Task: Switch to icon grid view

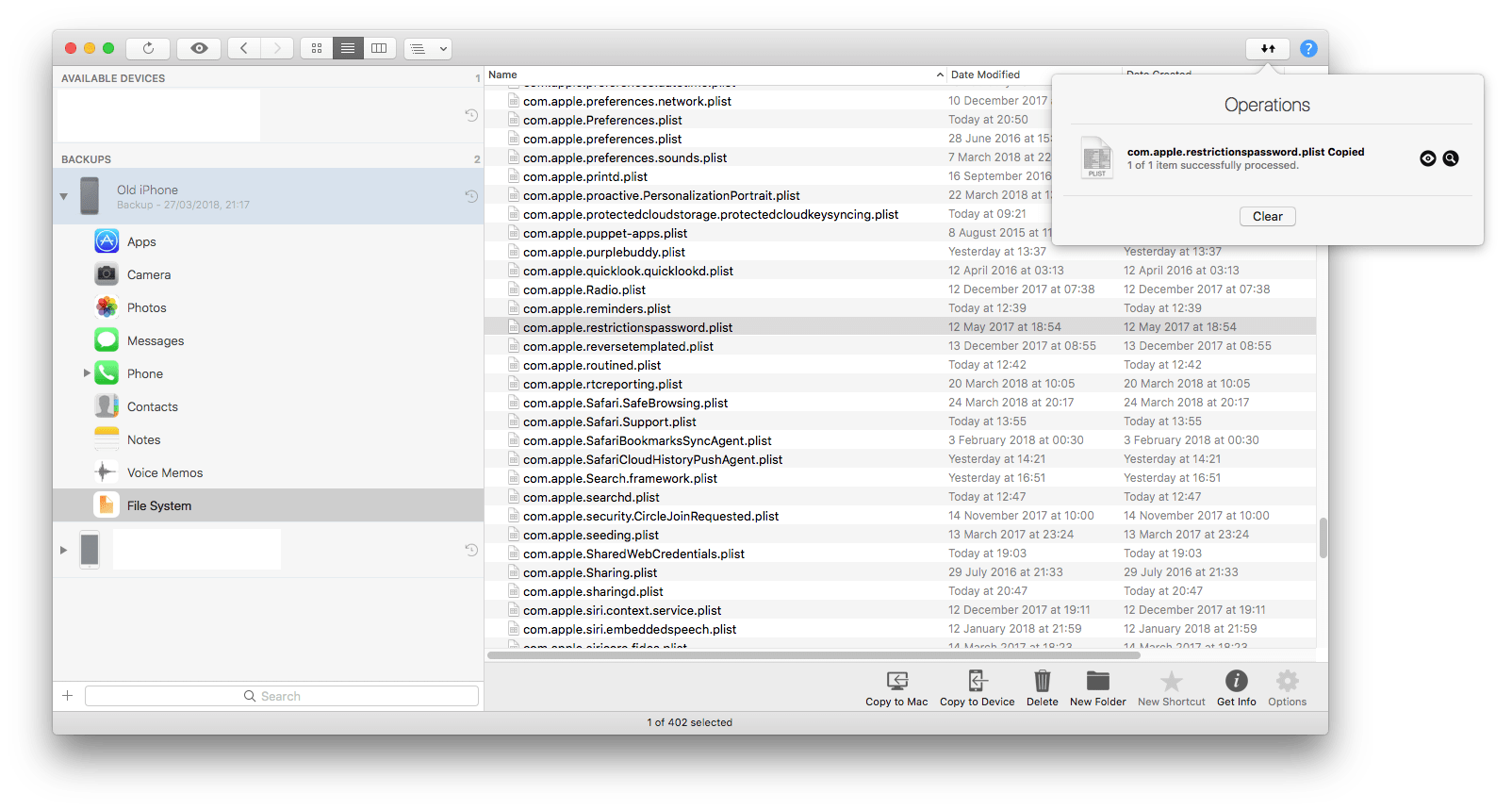Action: click(317, 48)
